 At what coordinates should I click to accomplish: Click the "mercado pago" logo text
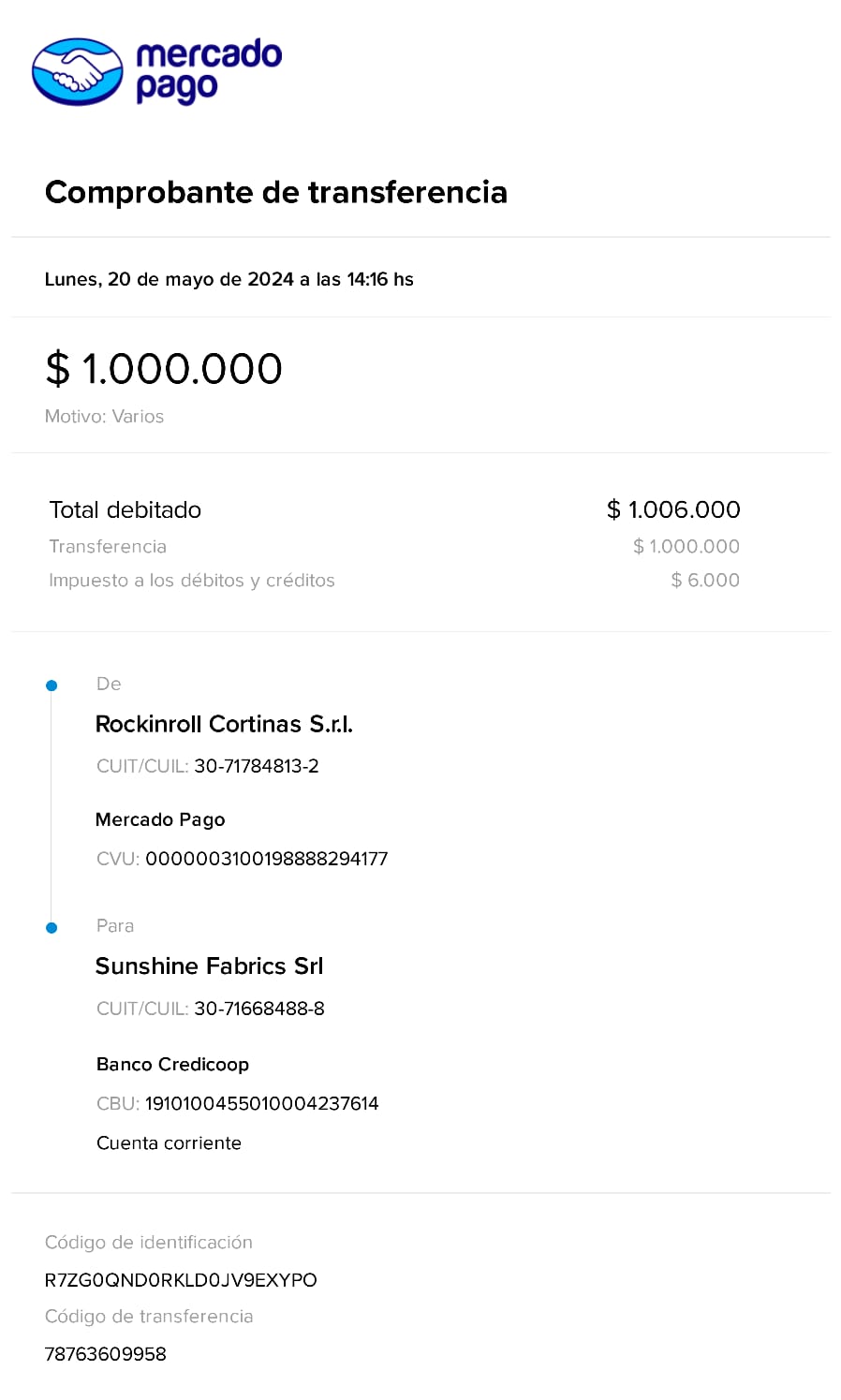coord(208,71)
